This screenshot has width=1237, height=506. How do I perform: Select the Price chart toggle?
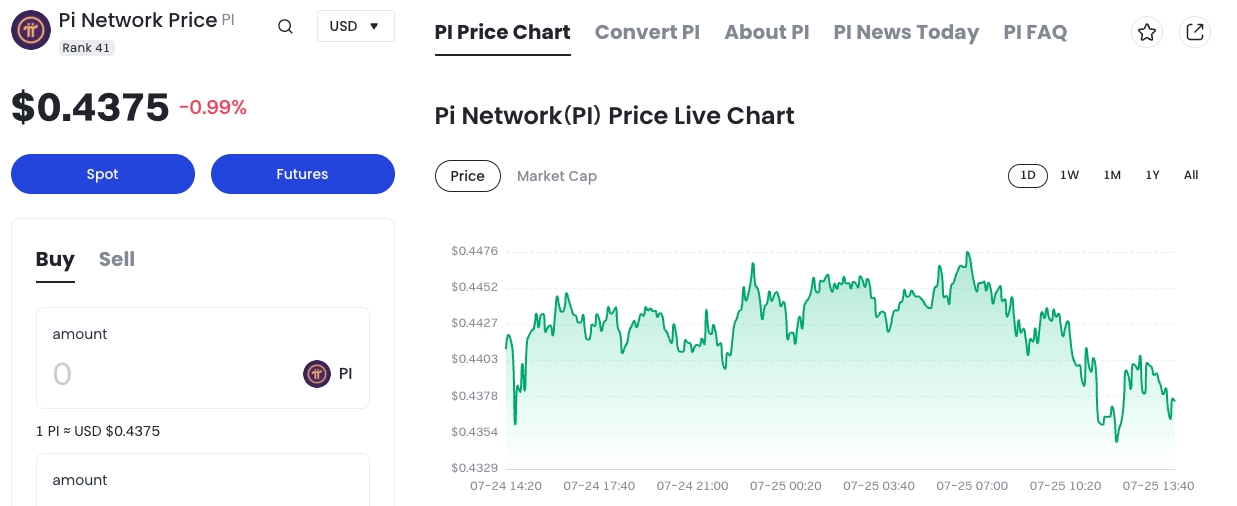[467, 176]
